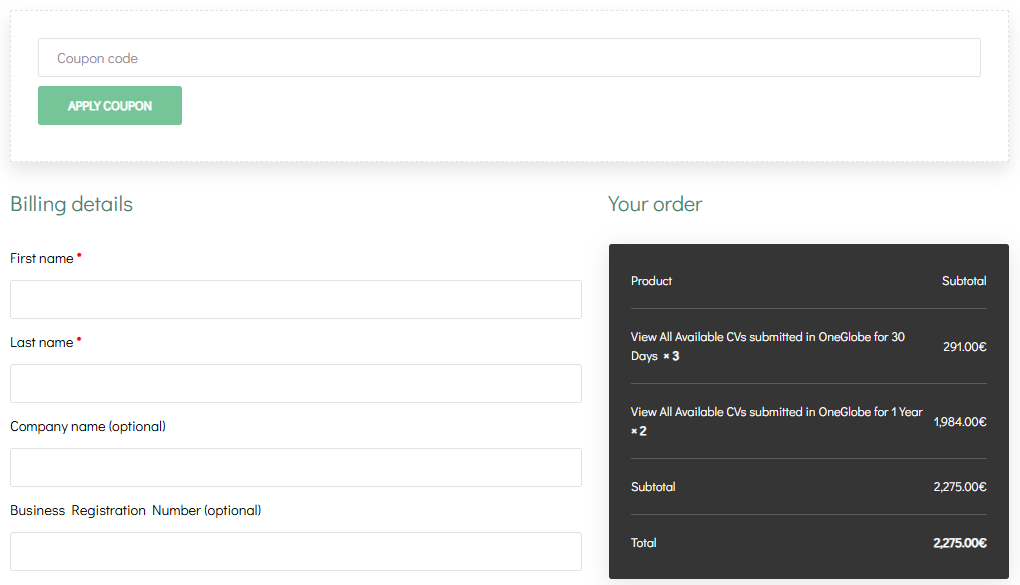Screen dimensions: 1020x585
Task: Focus the Business Registration Number input box
Action: pyautogui.click(x=296, y=551)
